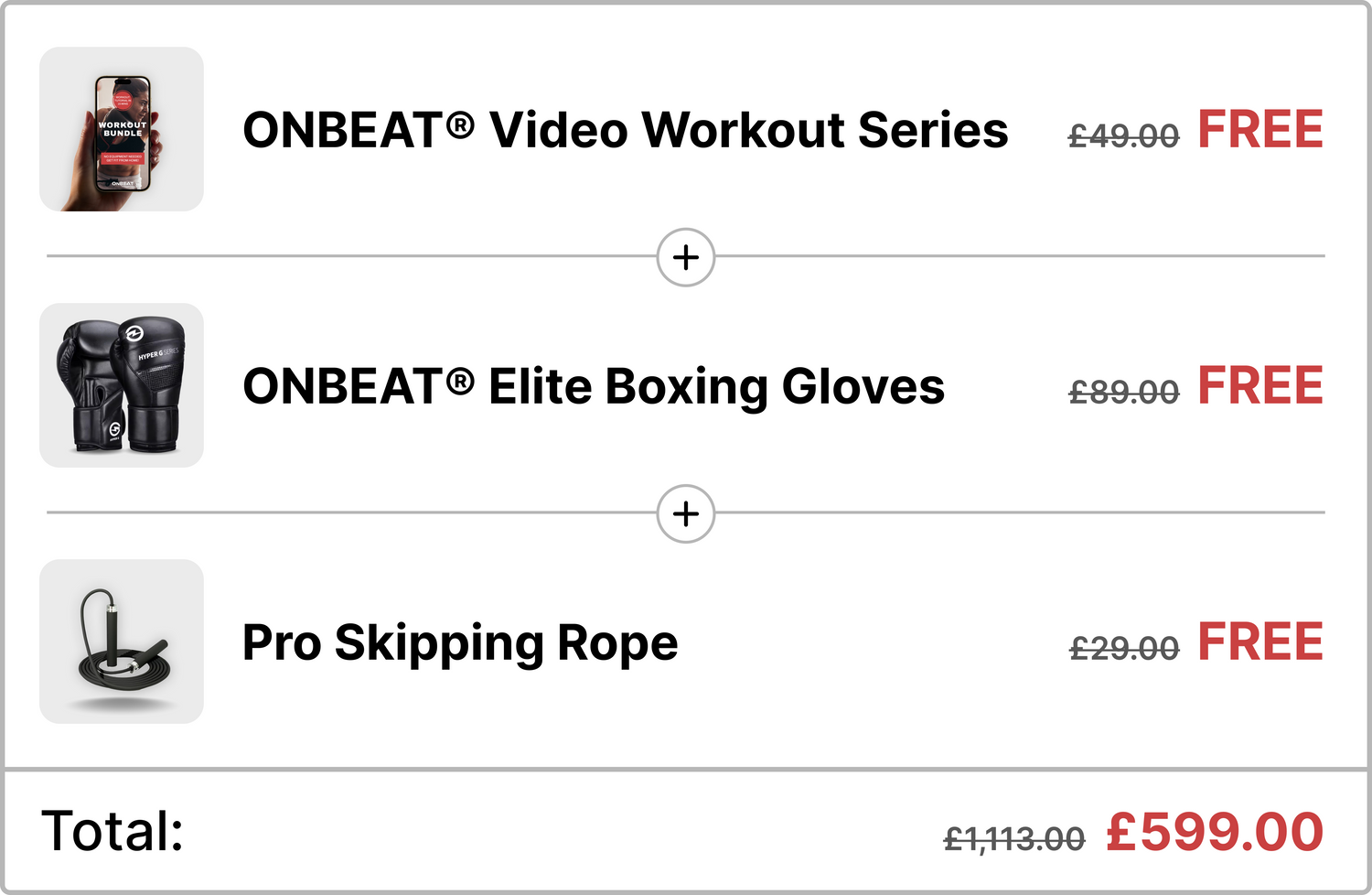Click the HYPER G SERIES text on glove
Viewport: 1372px width, 895px height.
(x=158, y=353)
